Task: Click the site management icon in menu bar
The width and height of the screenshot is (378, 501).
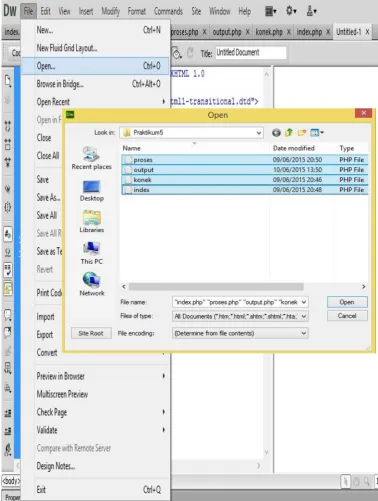Action: (x=312, y=11)
